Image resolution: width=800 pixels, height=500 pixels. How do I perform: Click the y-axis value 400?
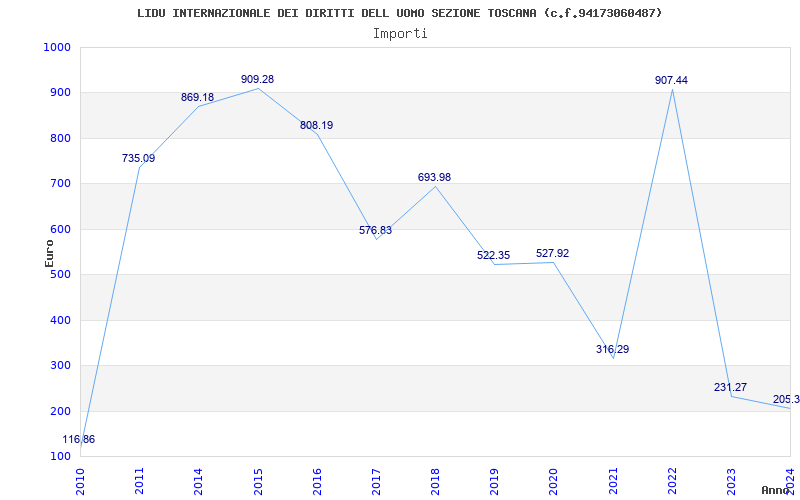[x=60, y=320]
